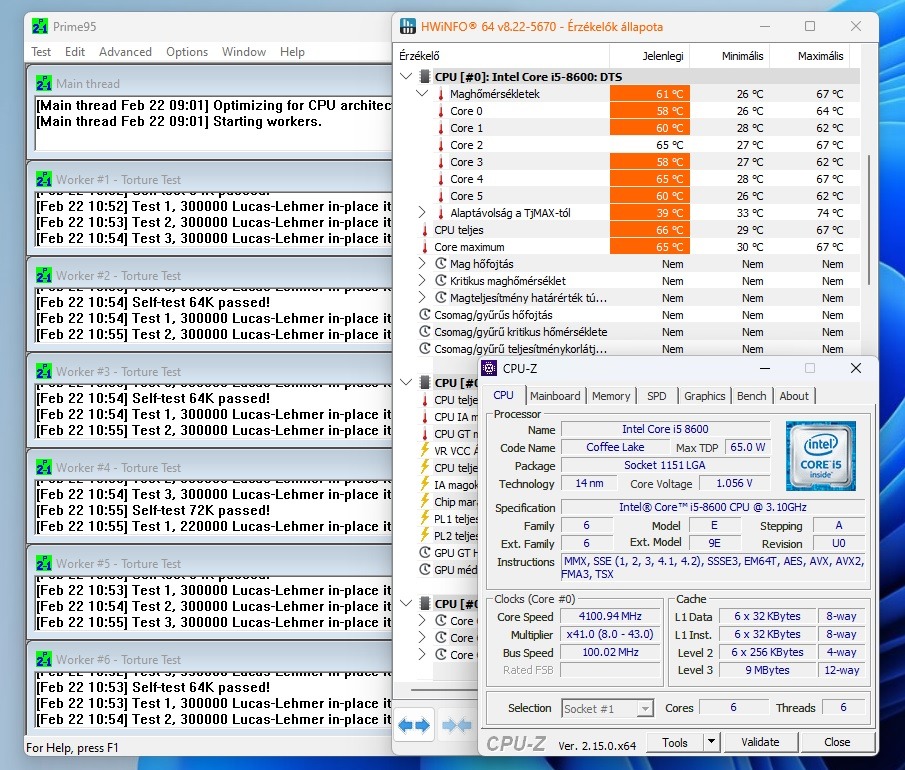Switch to the Bench tab in CPU-Z
The width and height of the screenshot is (905, 770).
(x=751, y=396)
